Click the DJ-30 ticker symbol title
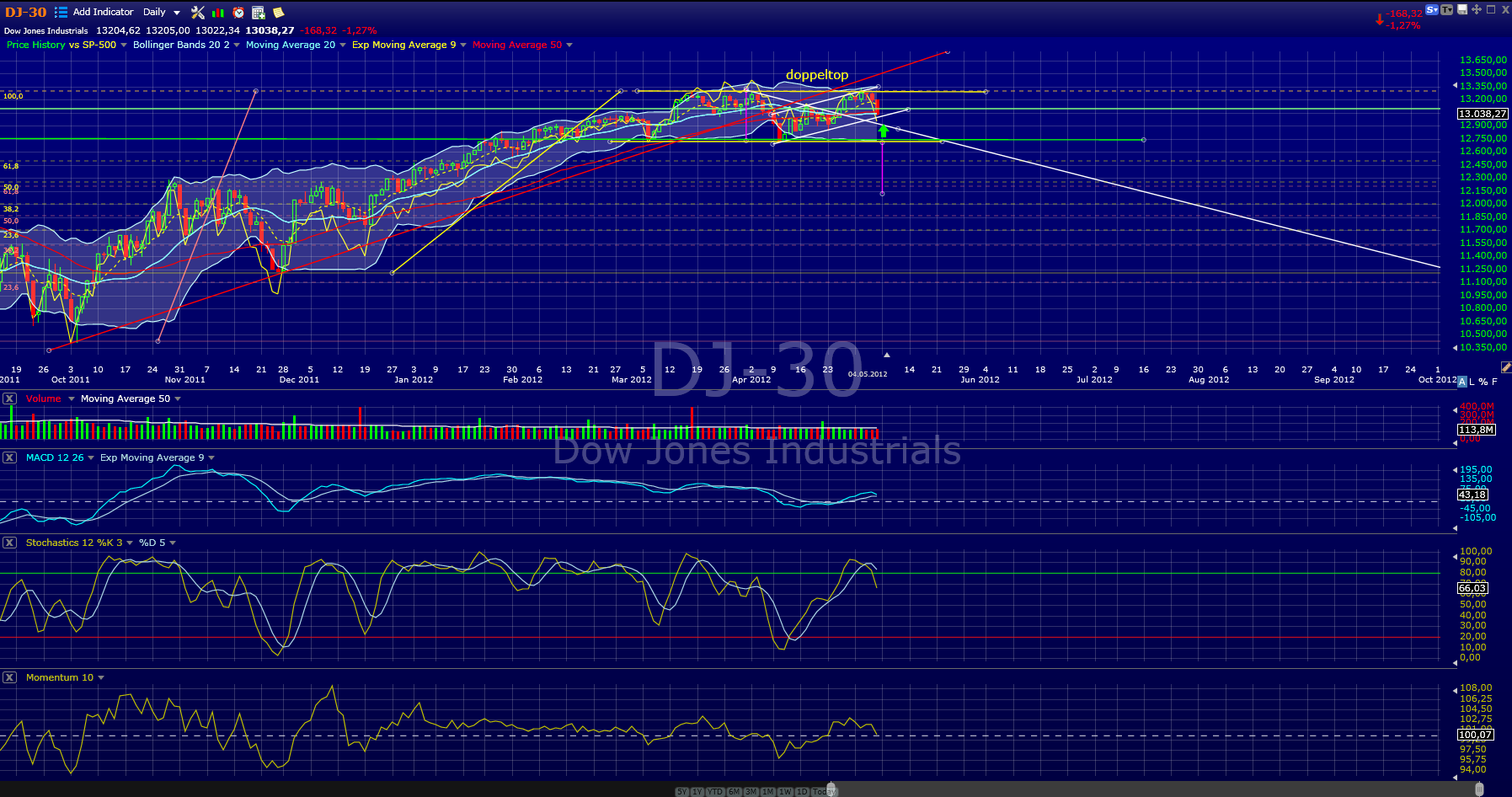This screenshot has width=1512, height=797. coord(26,12)
